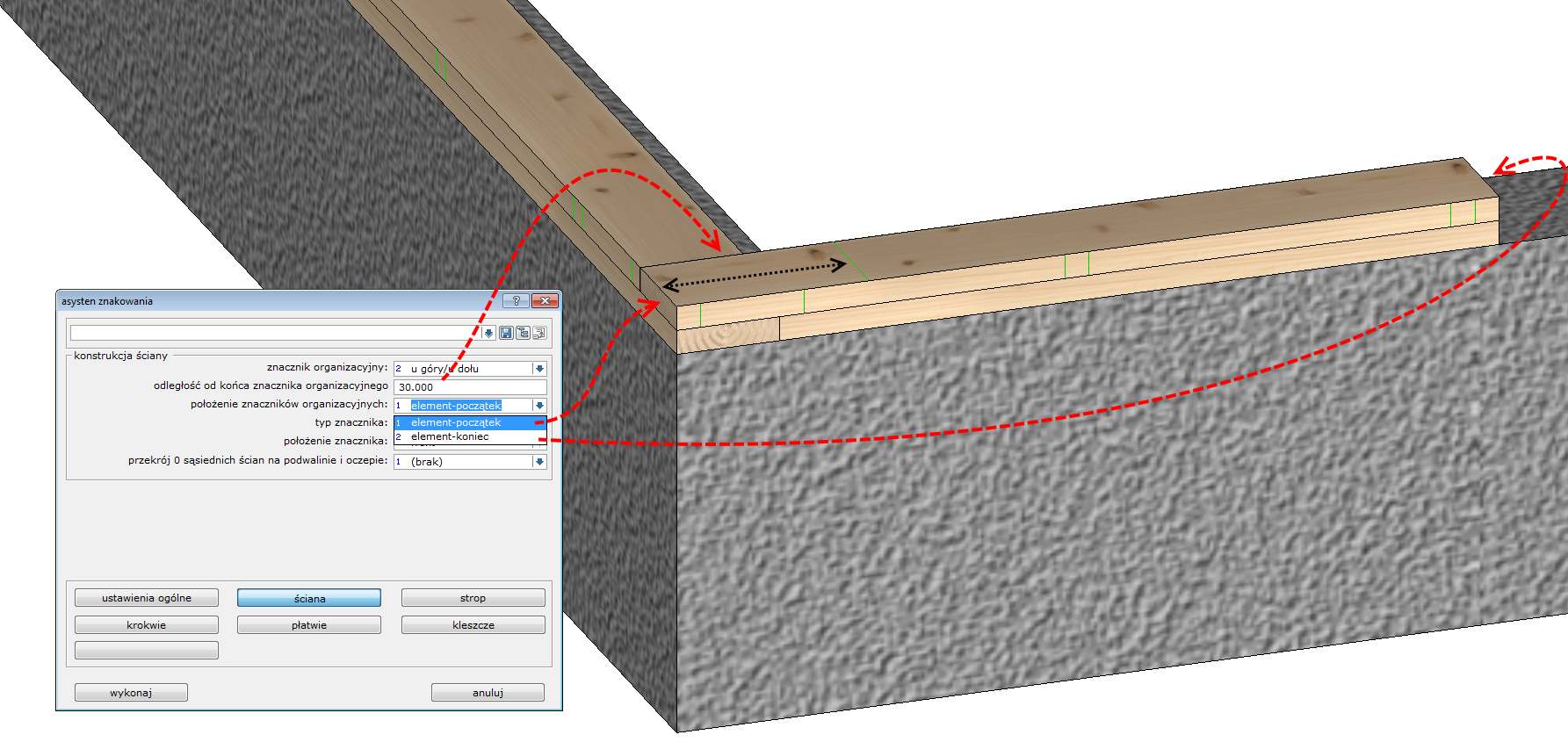
Task: Open the ustawienia ogólne section
Action: click(x=147, y=598)
